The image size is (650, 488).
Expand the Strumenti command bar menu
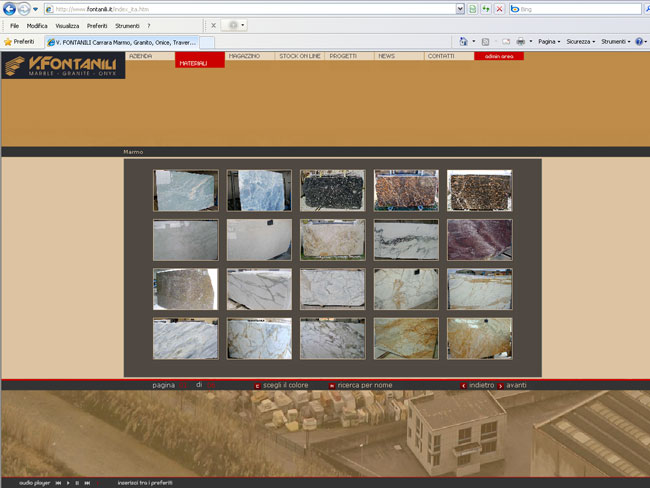[616, 41]
